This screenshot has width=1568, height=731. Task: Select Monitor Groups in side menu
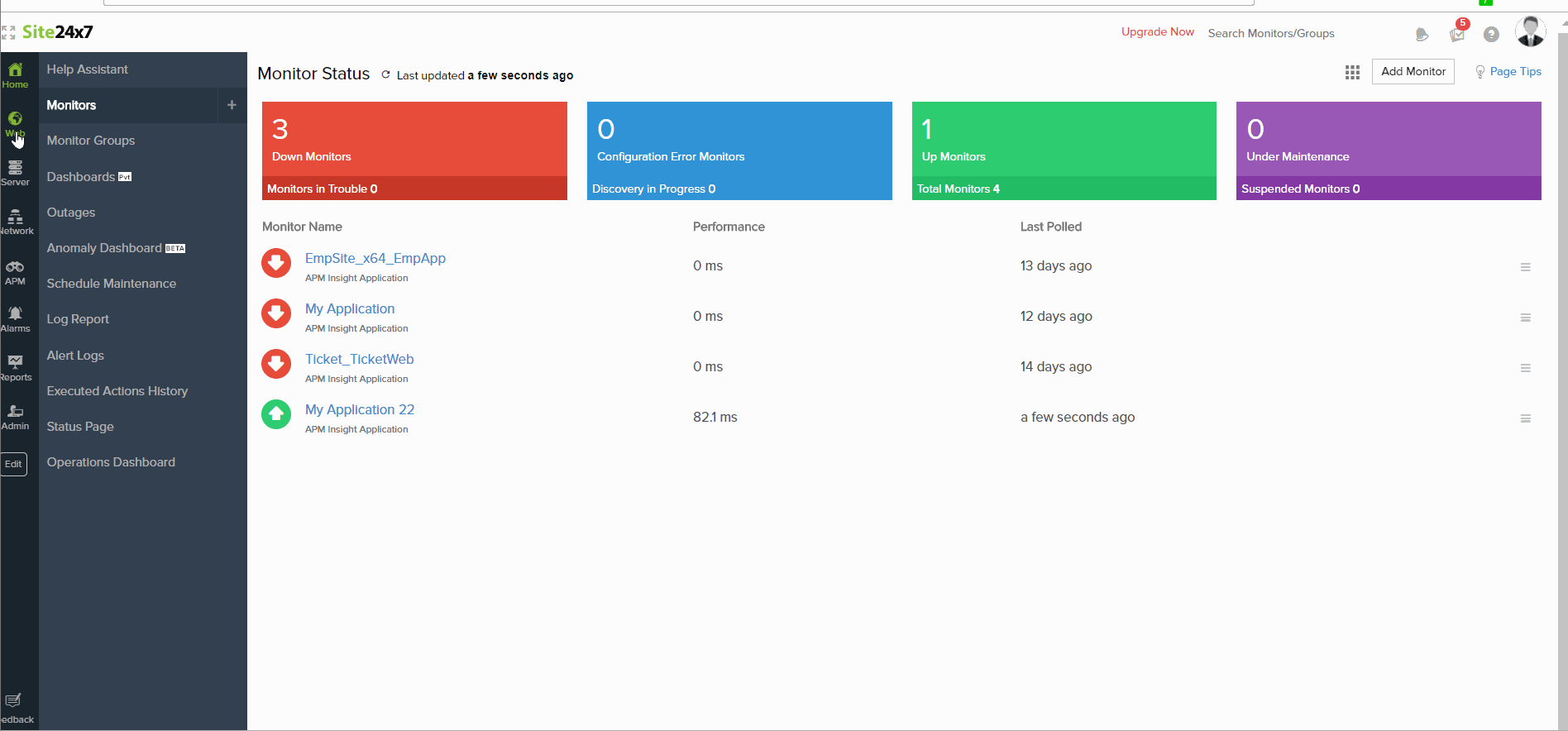pyautogui.click(x=91, y=141)
